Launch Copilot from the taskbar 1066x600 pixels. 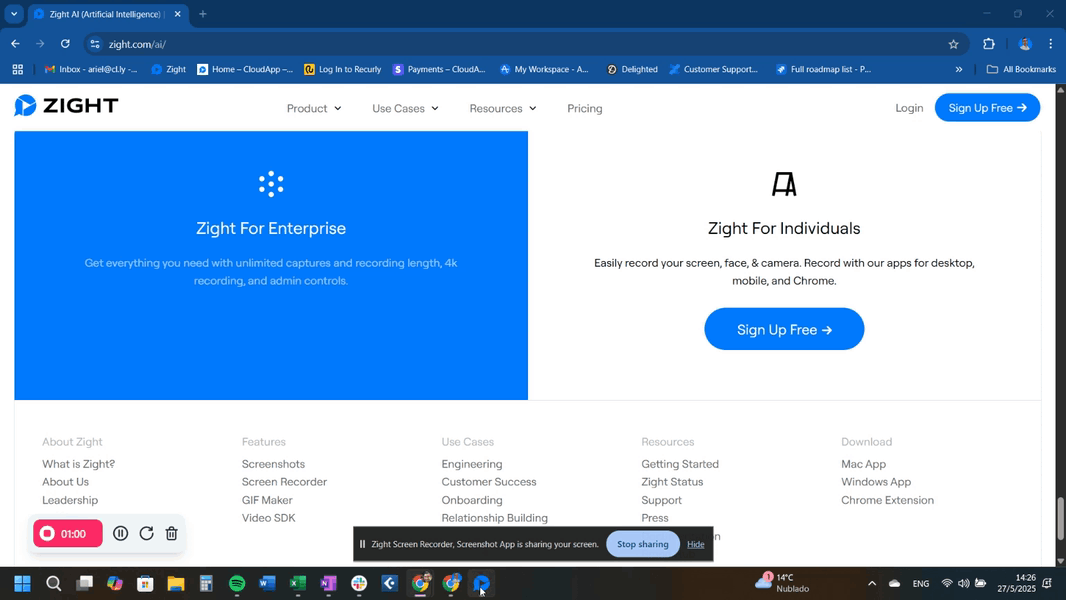tap(115, 583)
